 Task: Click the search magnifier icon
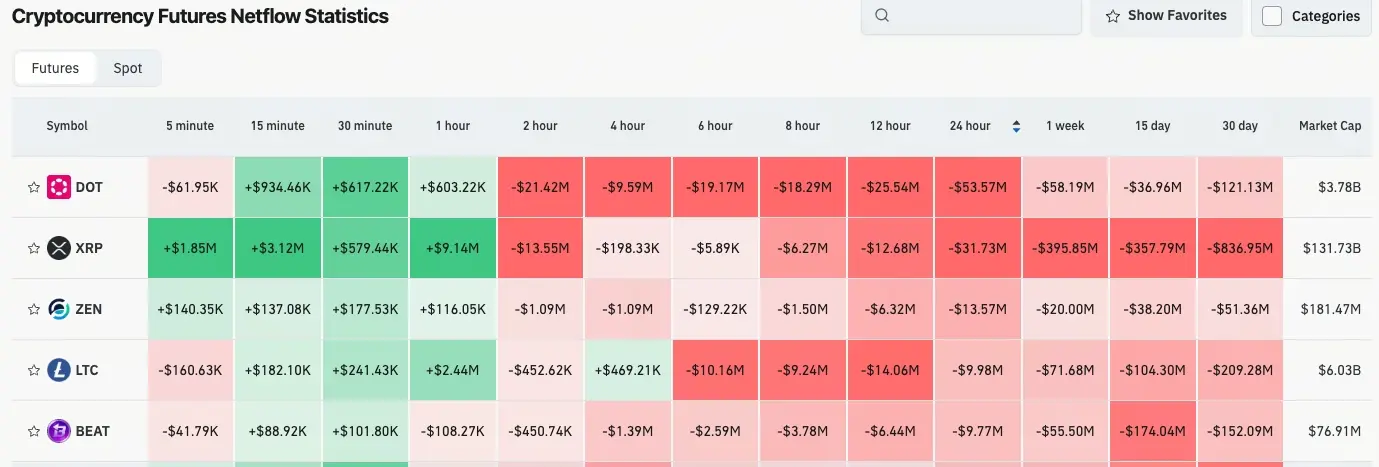[882, 15]
